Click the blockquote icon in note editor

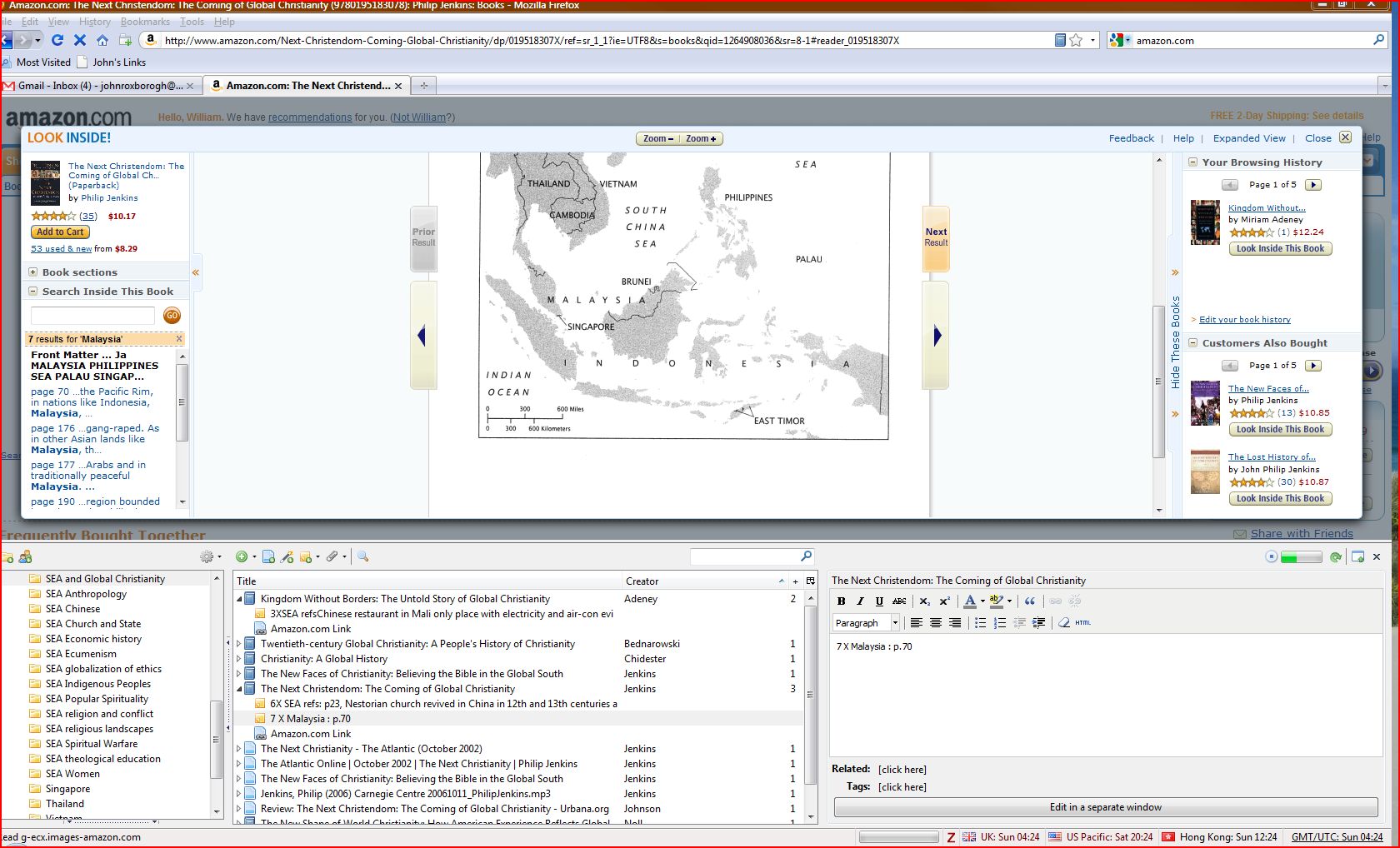click(1030, 601)
